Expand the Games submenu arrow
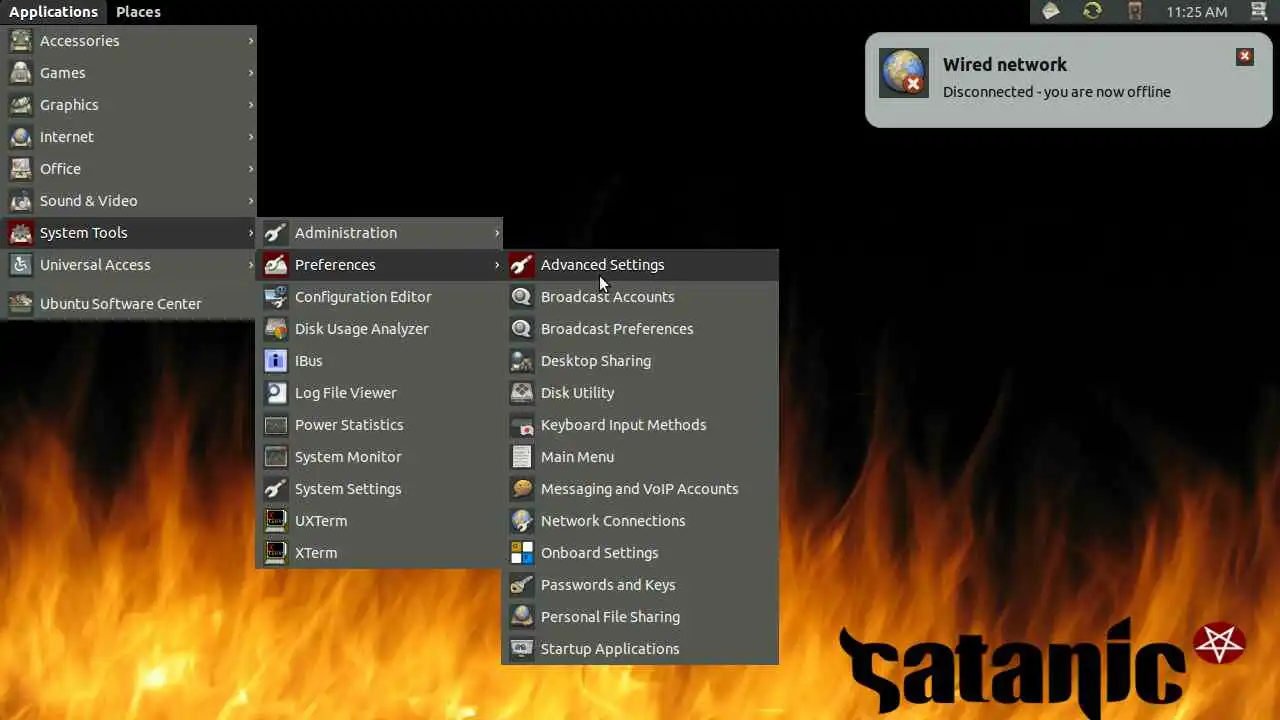This screenshot has width=1280, height=720. [251, 73]
